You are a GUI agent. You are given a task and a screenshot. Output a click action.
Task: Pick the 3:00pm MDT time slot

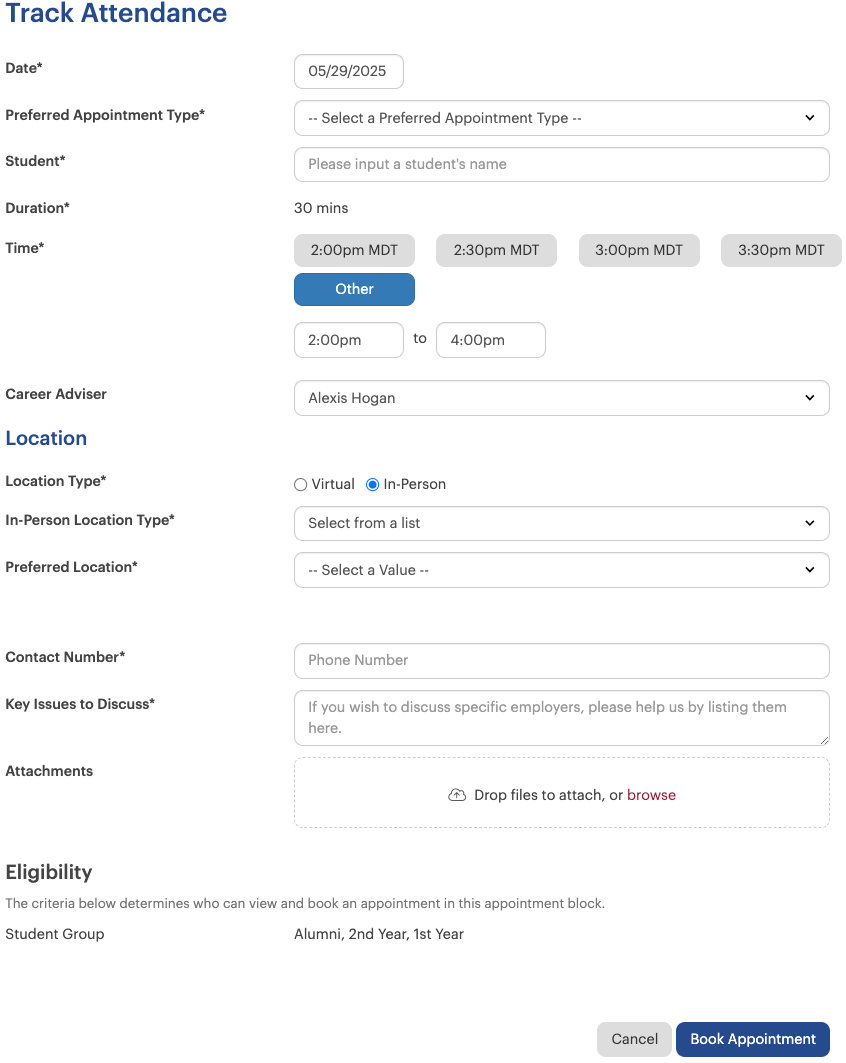click(639, 250)
